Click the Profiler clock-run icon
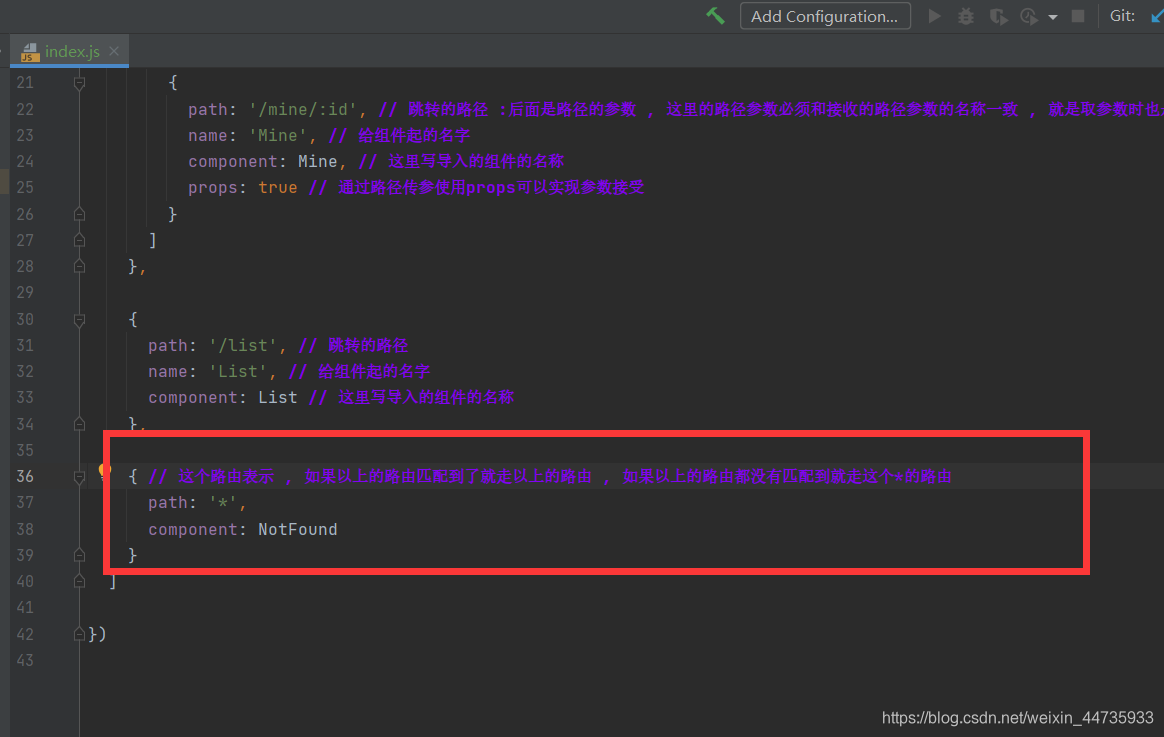The image size is (1164, 737). click(1029, 16)
